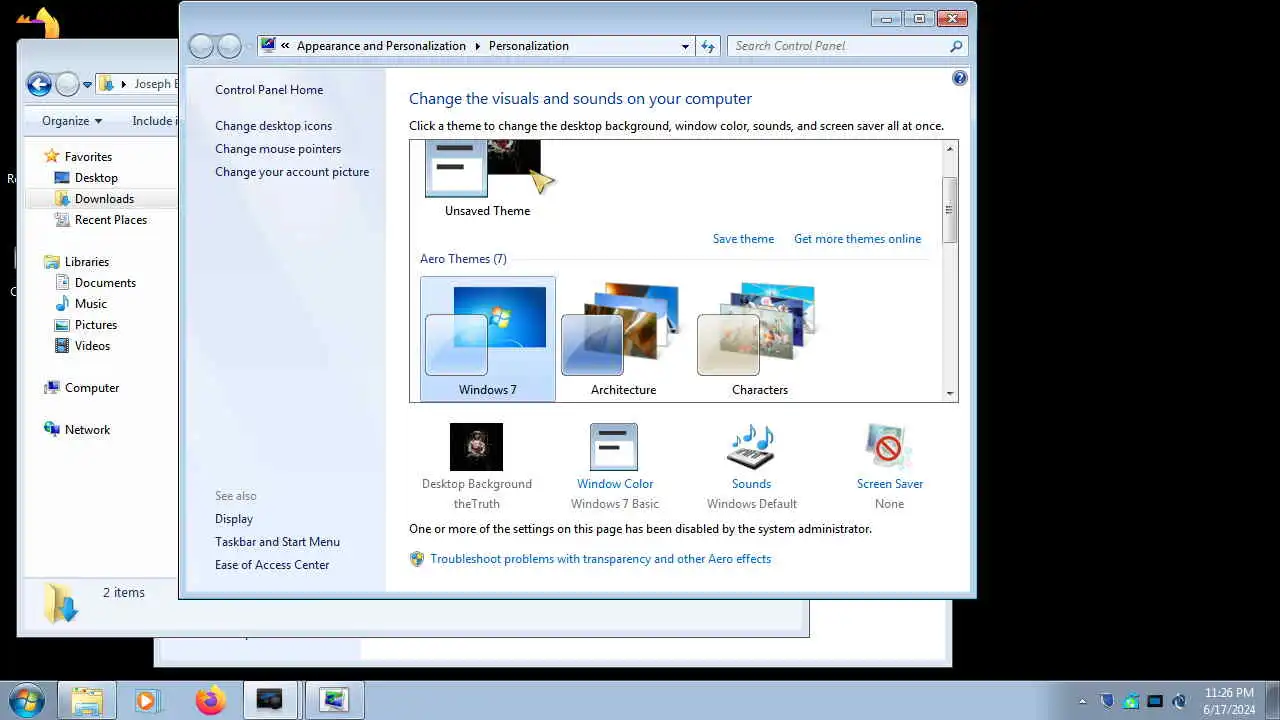Open Documents library in Explorer sidebar

[x=105, y=283]
